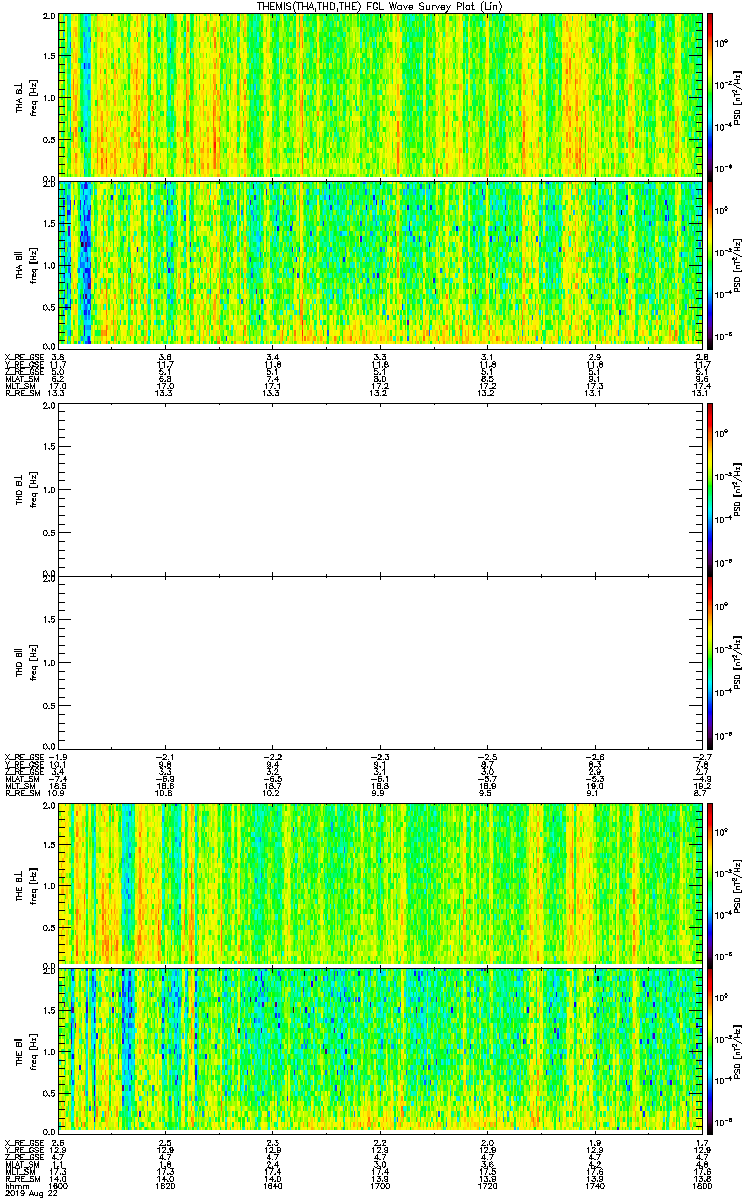Click the 1740 time tick label

click(x=594, y=1185)
